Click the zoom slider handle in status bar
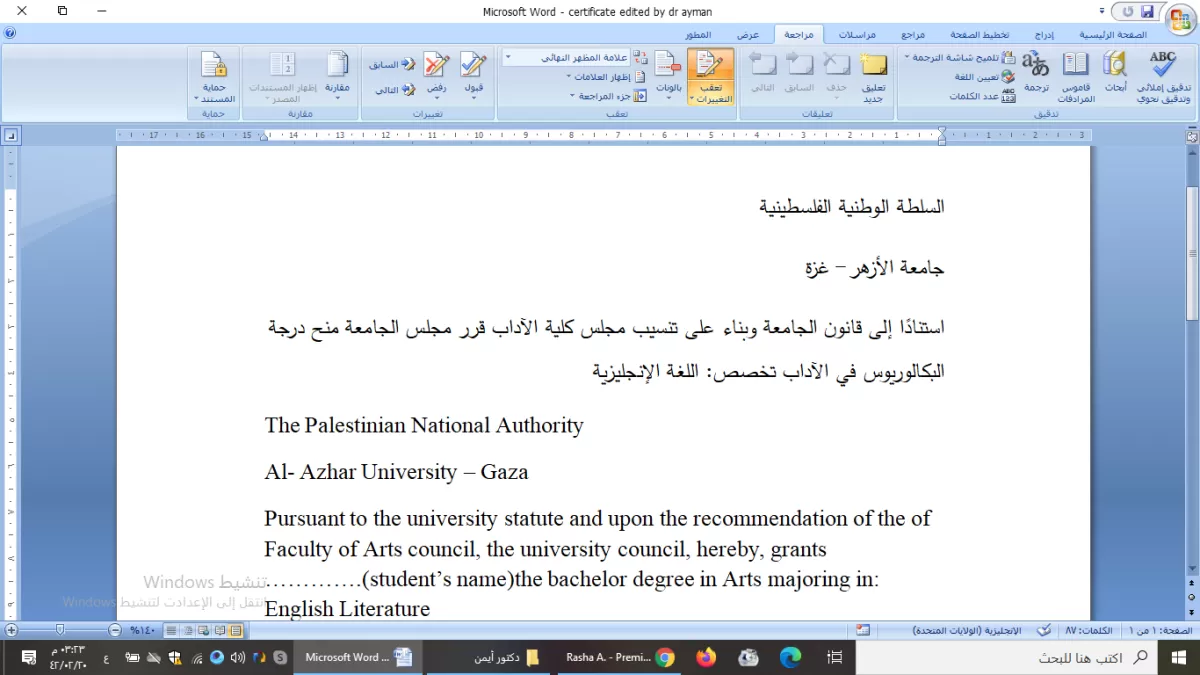1200x675 pixels. pos(61,630)
